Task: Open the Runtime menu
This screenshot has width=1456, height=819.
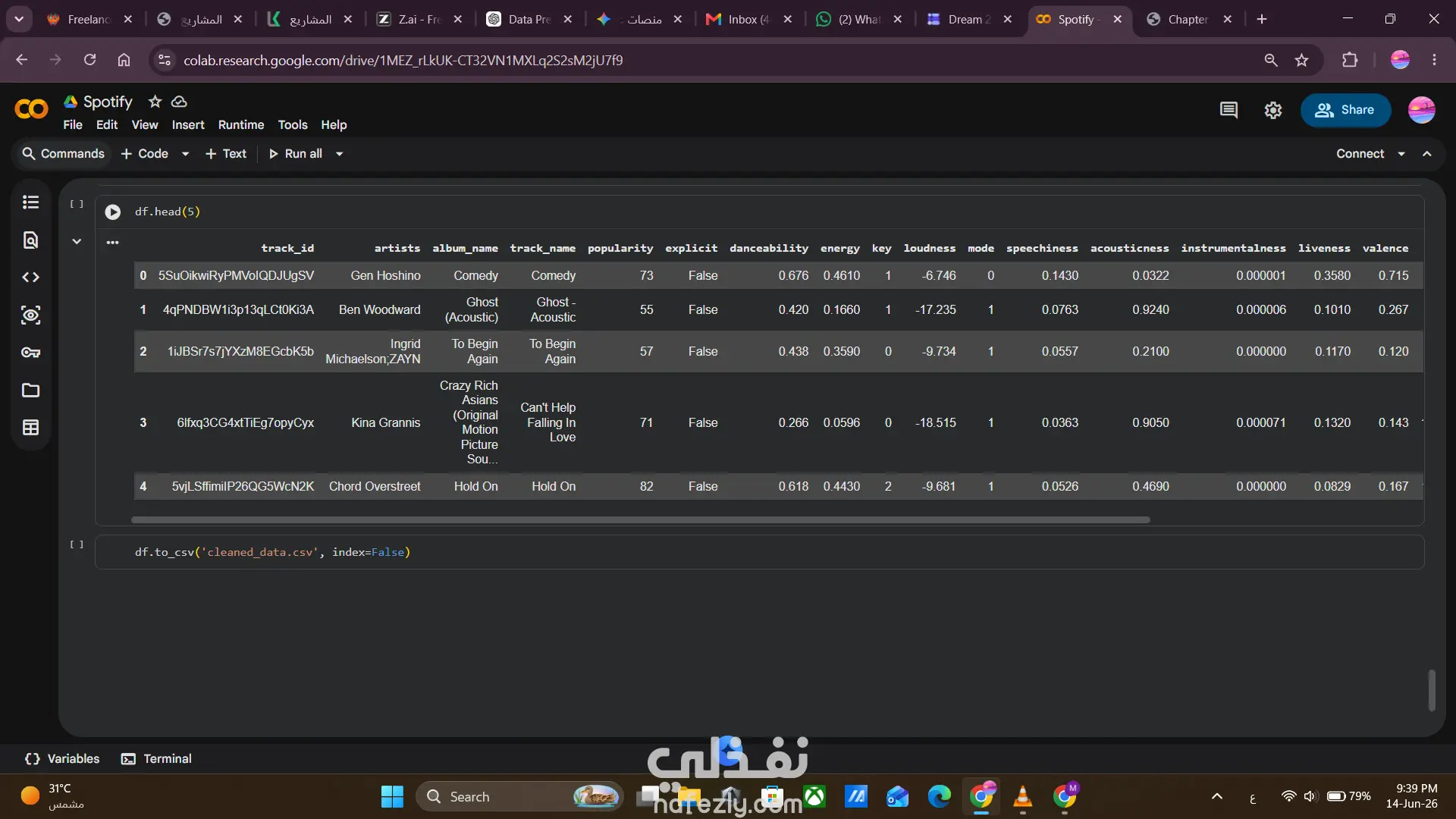Action: (x=241, y=125)
